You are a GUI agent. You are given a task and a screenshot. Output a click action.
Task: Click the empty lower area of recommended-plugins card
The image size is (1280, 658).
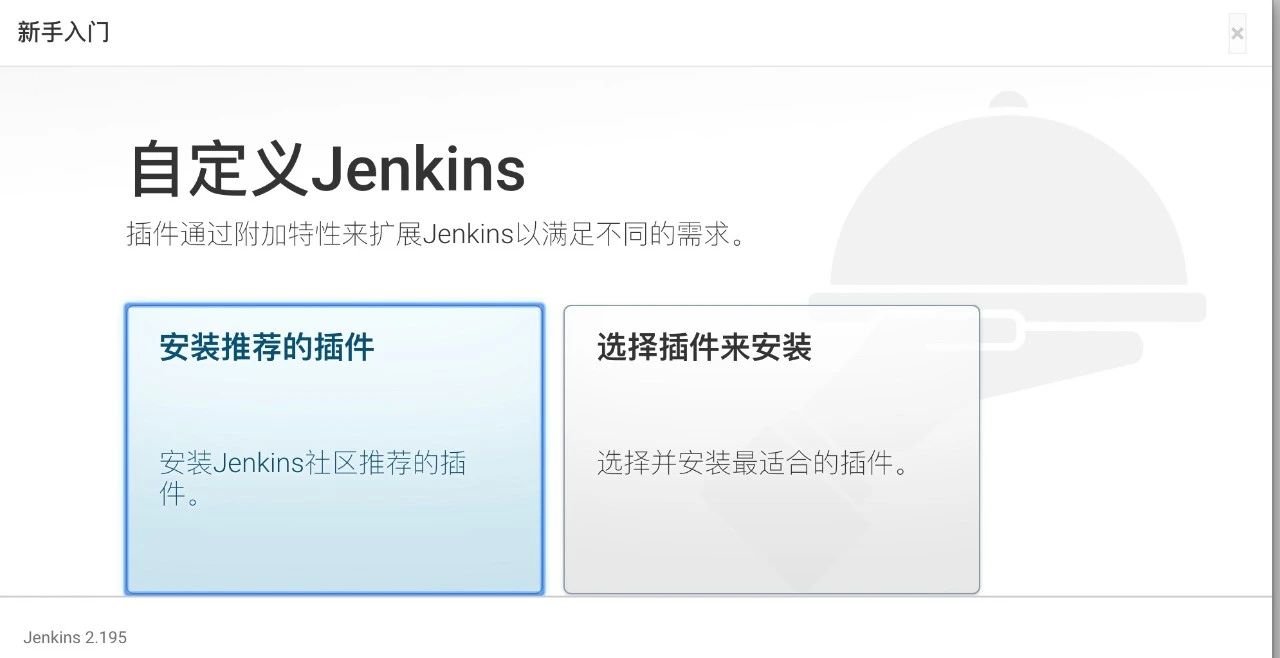(334, 552)
